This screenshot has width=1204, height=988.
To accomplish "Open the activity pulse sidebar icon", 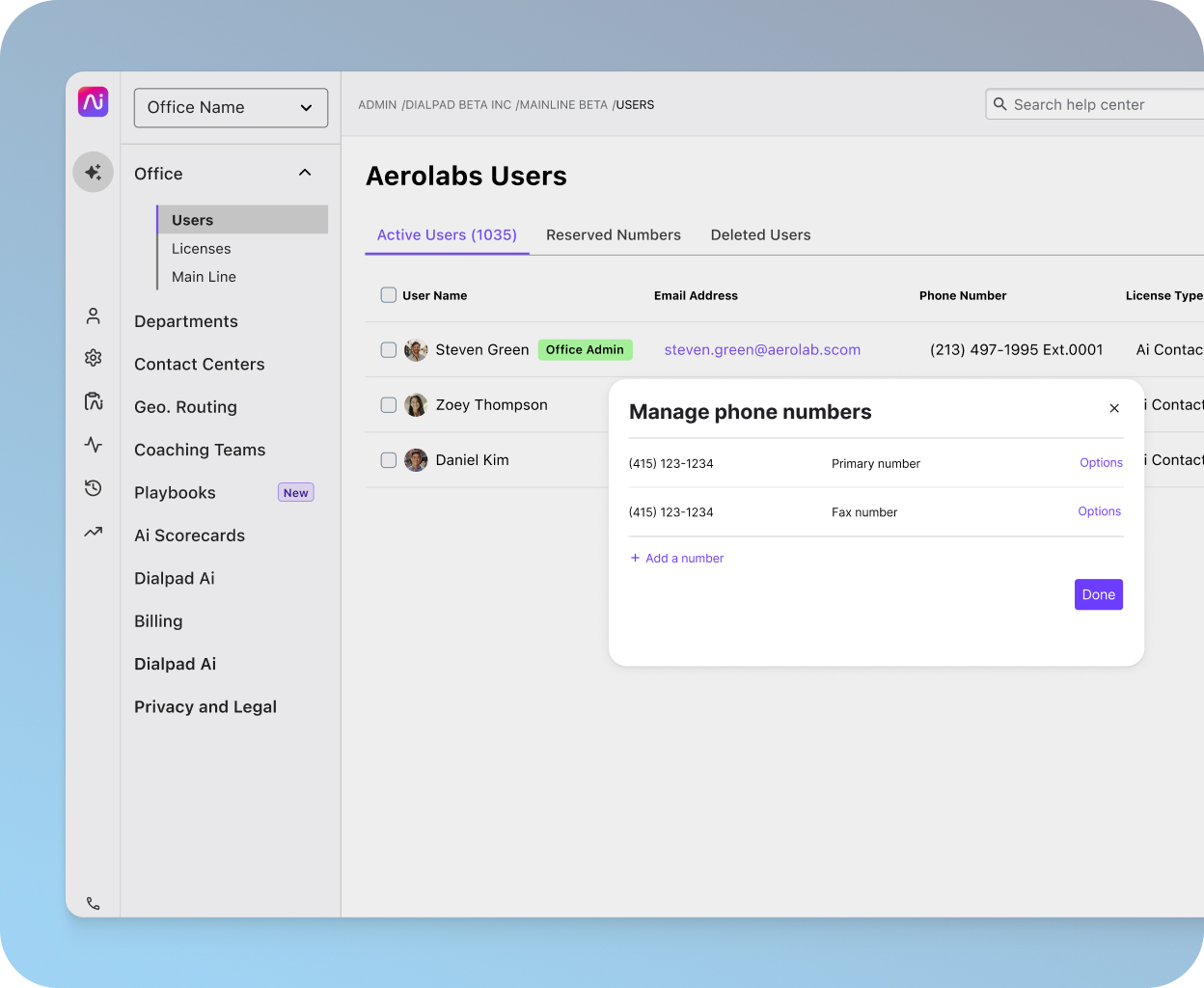I will pos(94,445).
